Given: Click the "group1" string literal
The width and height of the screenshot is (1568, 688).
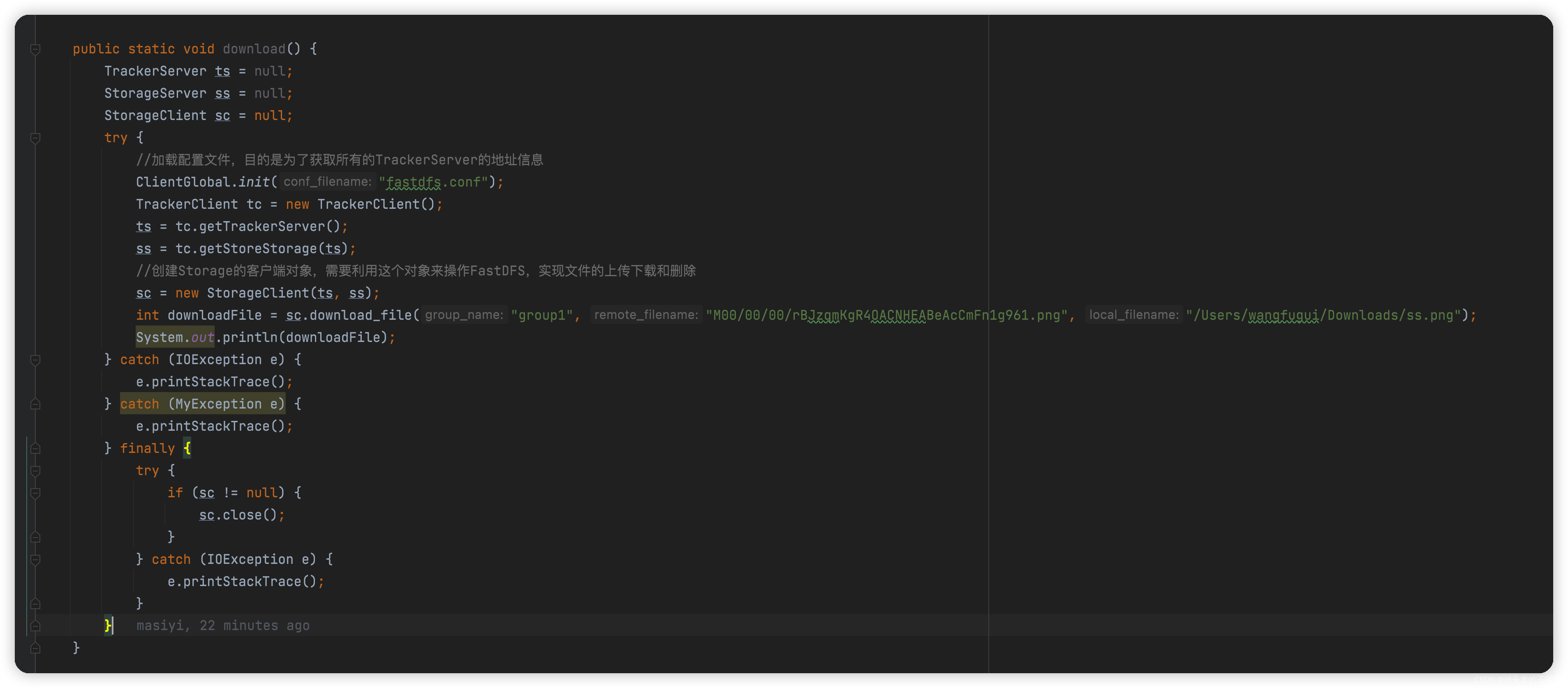Looking at the screenshot, I should [542, 315].
